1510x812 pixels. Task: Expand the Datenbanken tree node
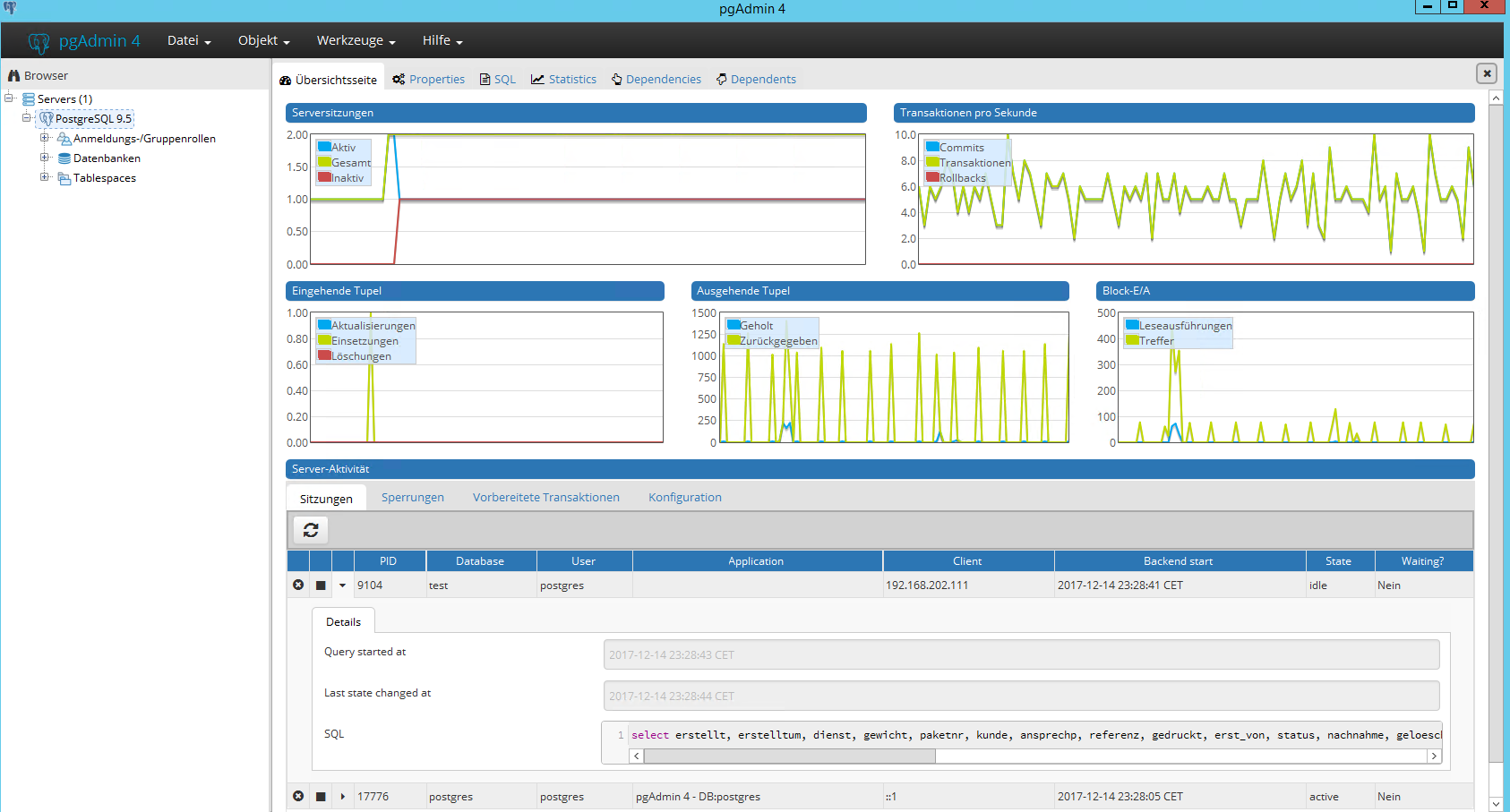point(44,158)
